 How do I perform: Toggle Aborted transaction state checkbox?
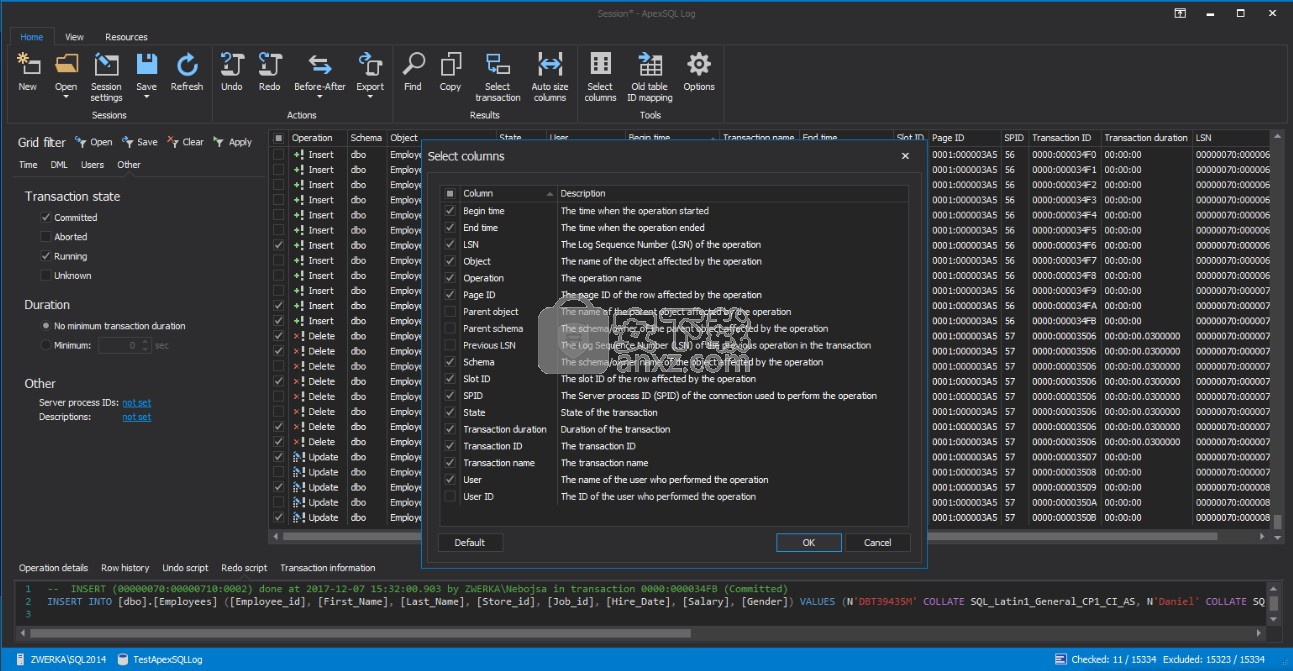(45, 237)
